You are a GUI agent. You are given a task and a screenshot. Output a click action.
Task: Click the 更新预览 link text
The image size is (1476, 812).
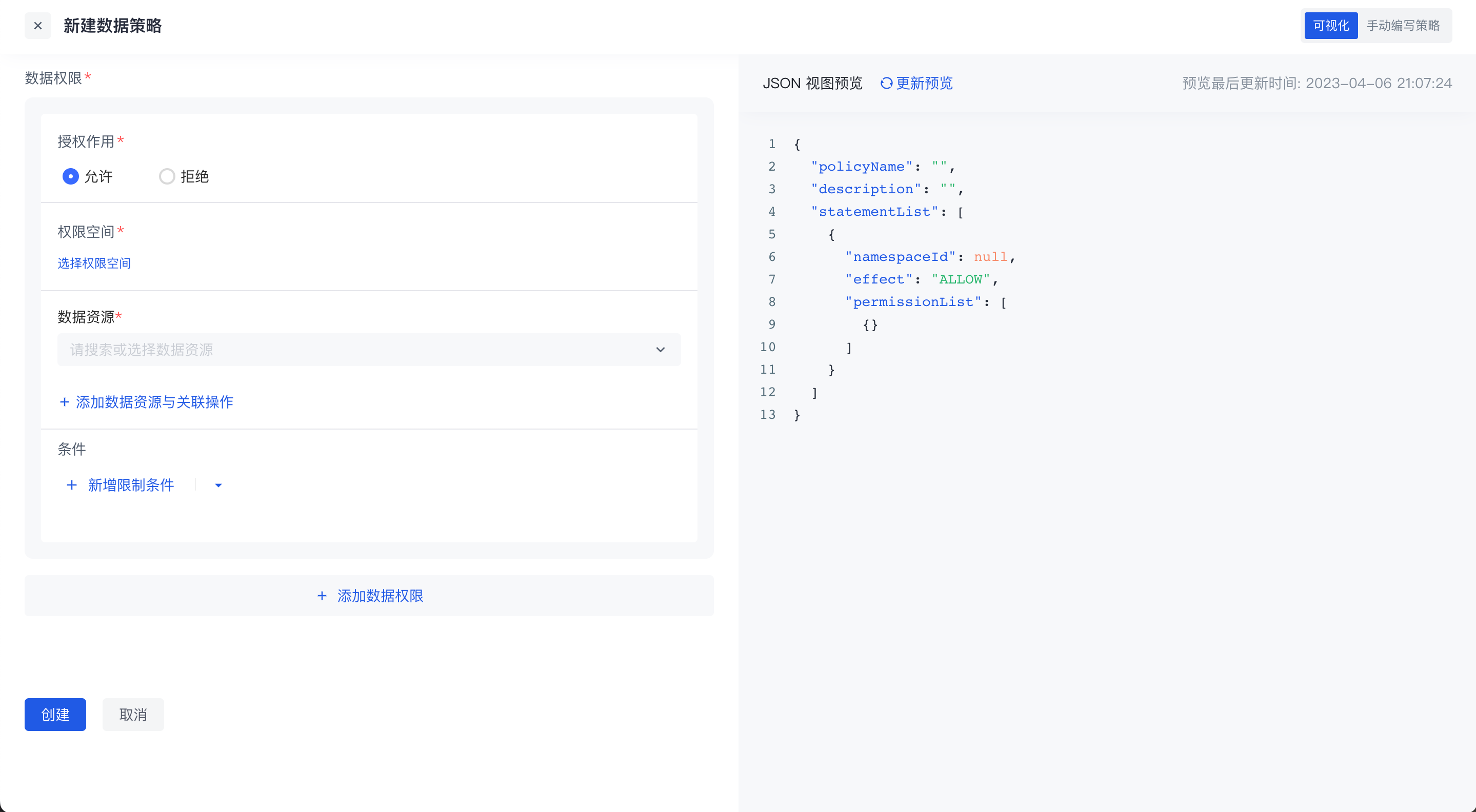tap(924, 84)
